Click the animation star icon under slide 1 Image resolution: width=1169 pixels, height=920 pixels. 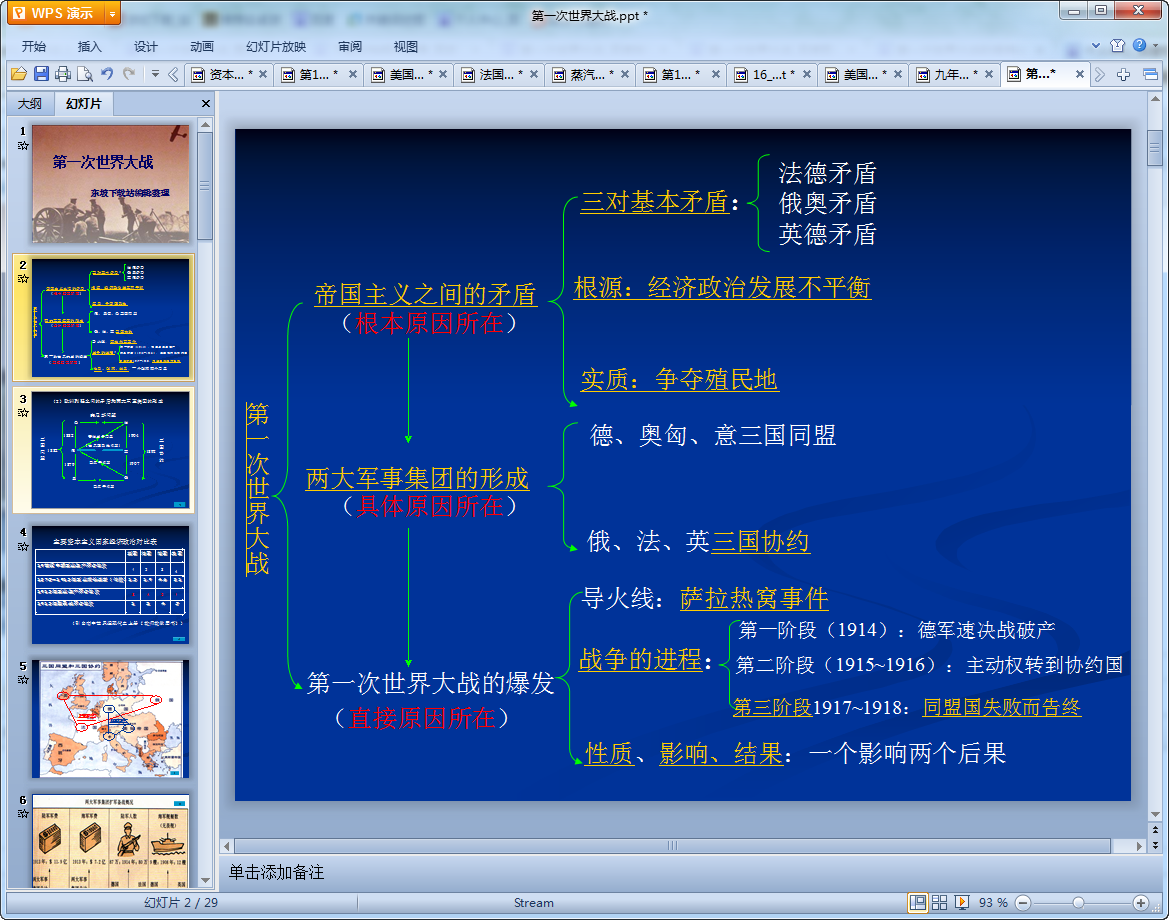(23, 145)
